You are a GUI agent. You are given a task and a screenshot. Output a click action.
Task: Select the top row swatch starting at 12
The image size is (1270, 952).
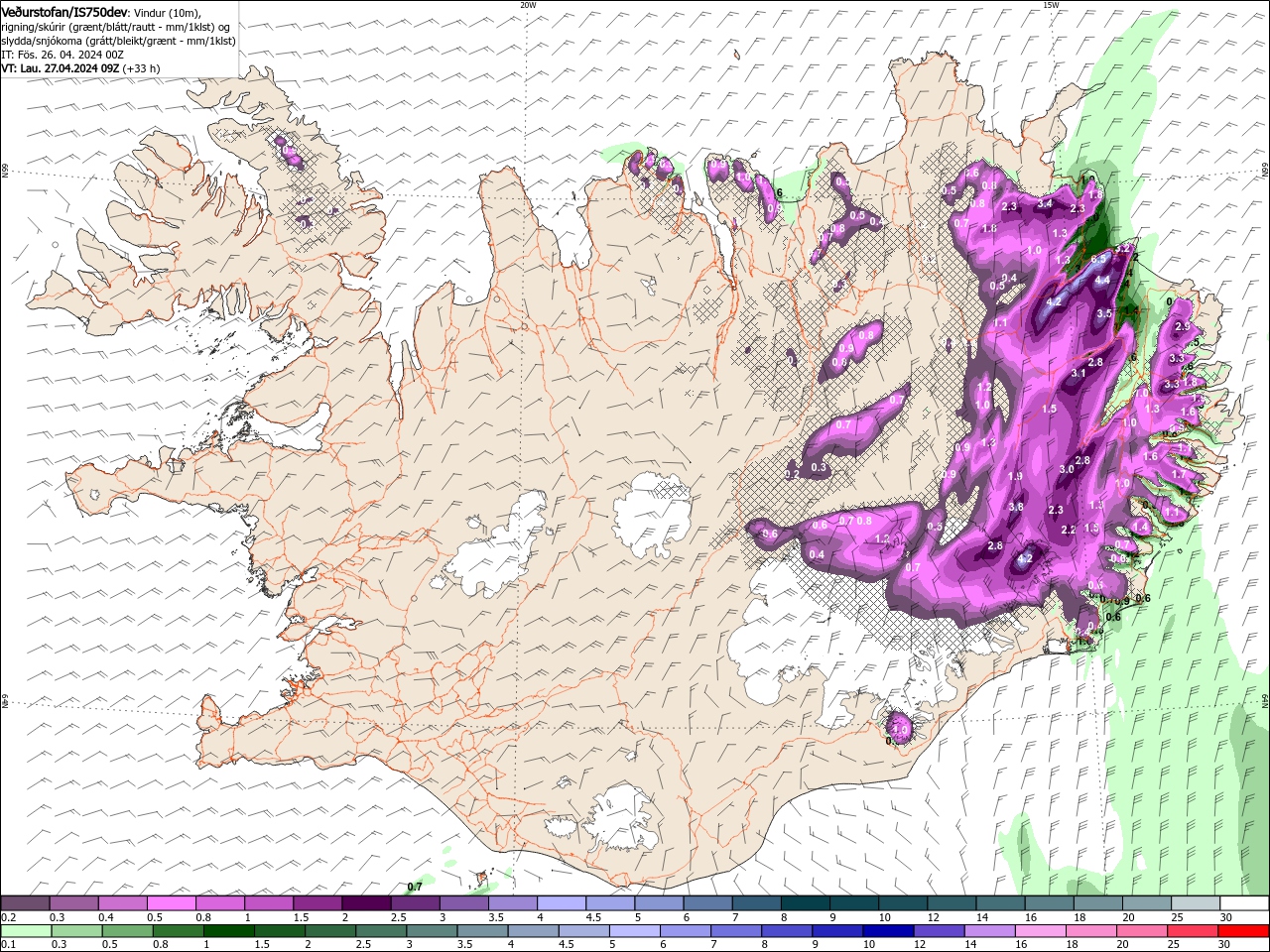point(951,903)
